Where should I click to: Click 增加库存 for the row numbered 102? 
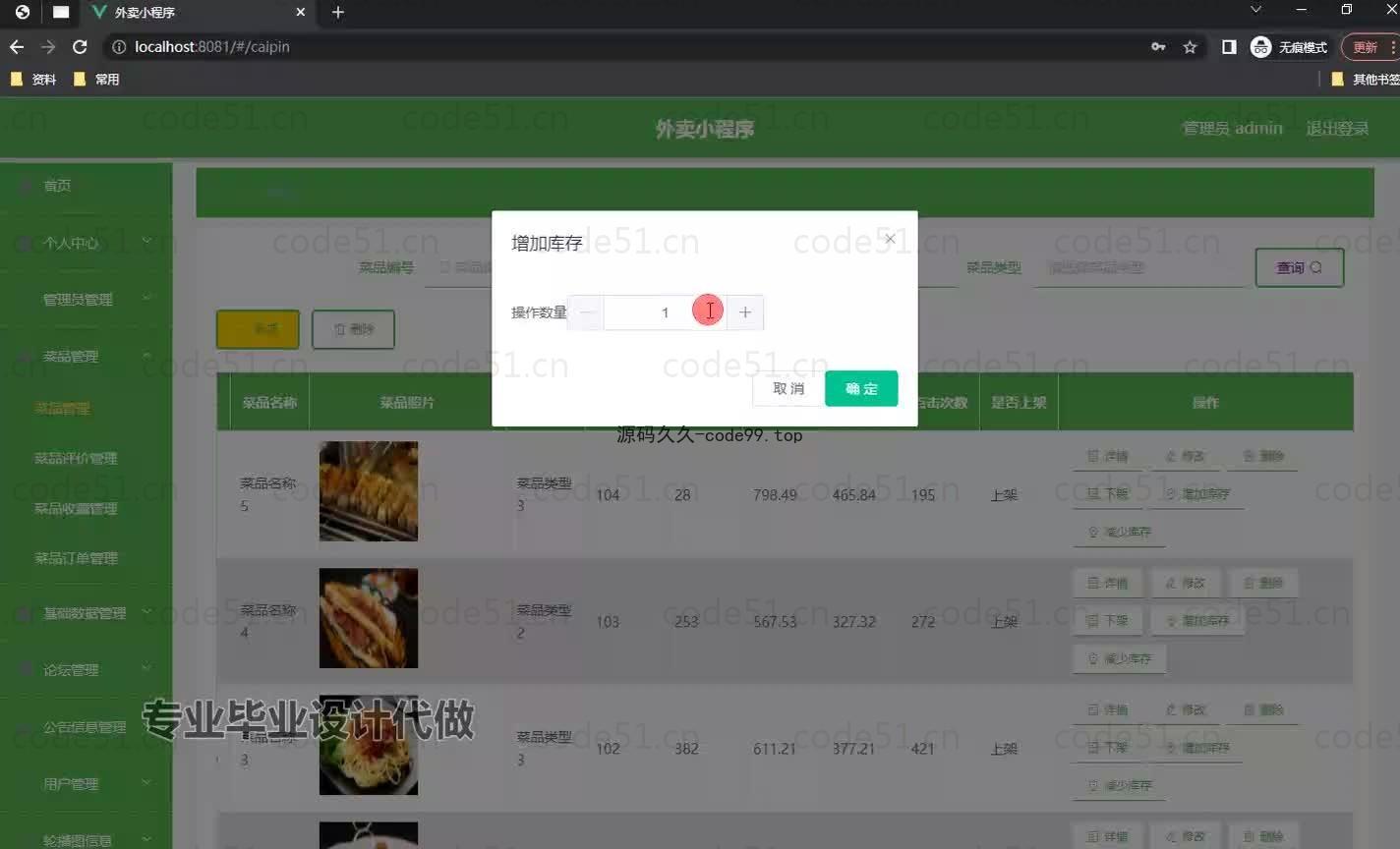coord(1197,748)
